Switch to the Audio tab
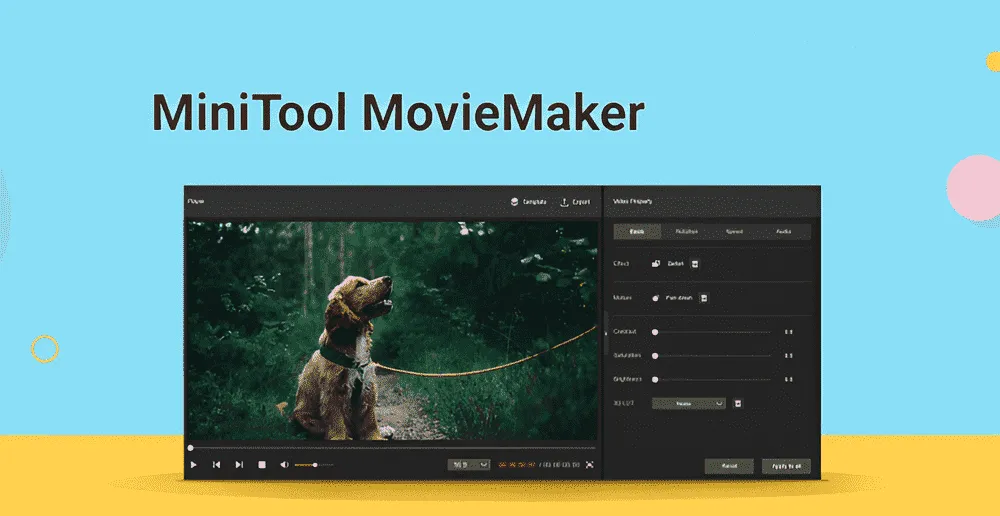Viewport: 1000px width, 516px height. coord(784,232)
